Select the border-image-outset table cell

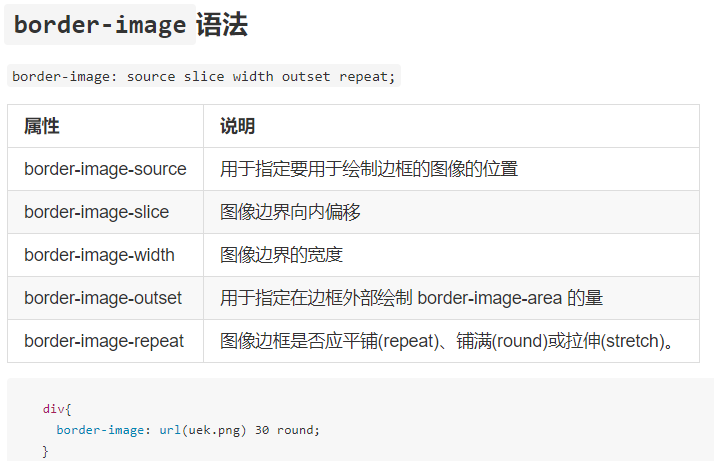(105, 298)
